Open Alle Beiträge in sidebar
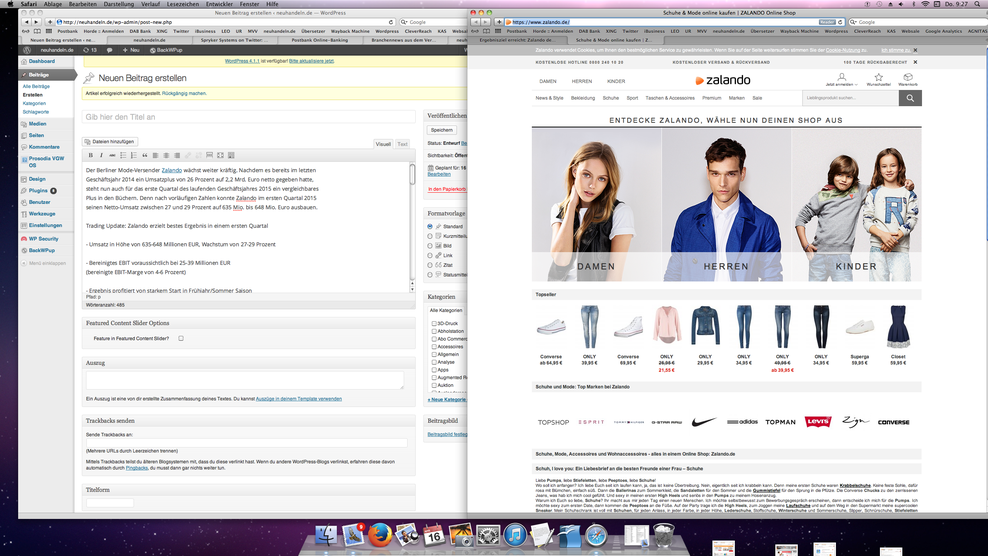 (36, 86)
